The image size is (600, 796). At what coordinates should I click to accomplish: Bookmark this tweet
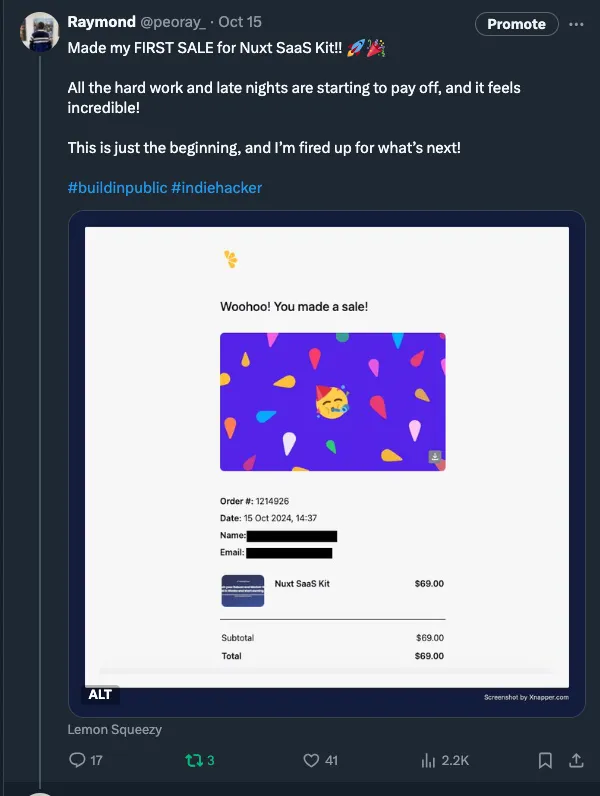coord(545,760)
